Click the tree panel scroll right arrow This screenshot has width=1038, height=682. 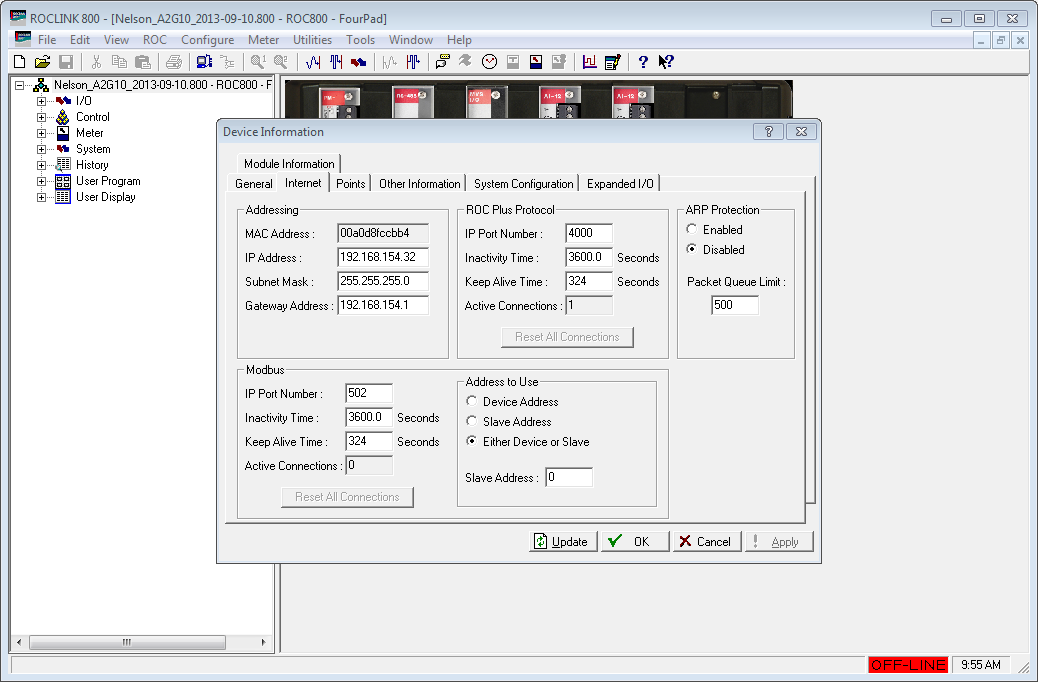(263, 642)
